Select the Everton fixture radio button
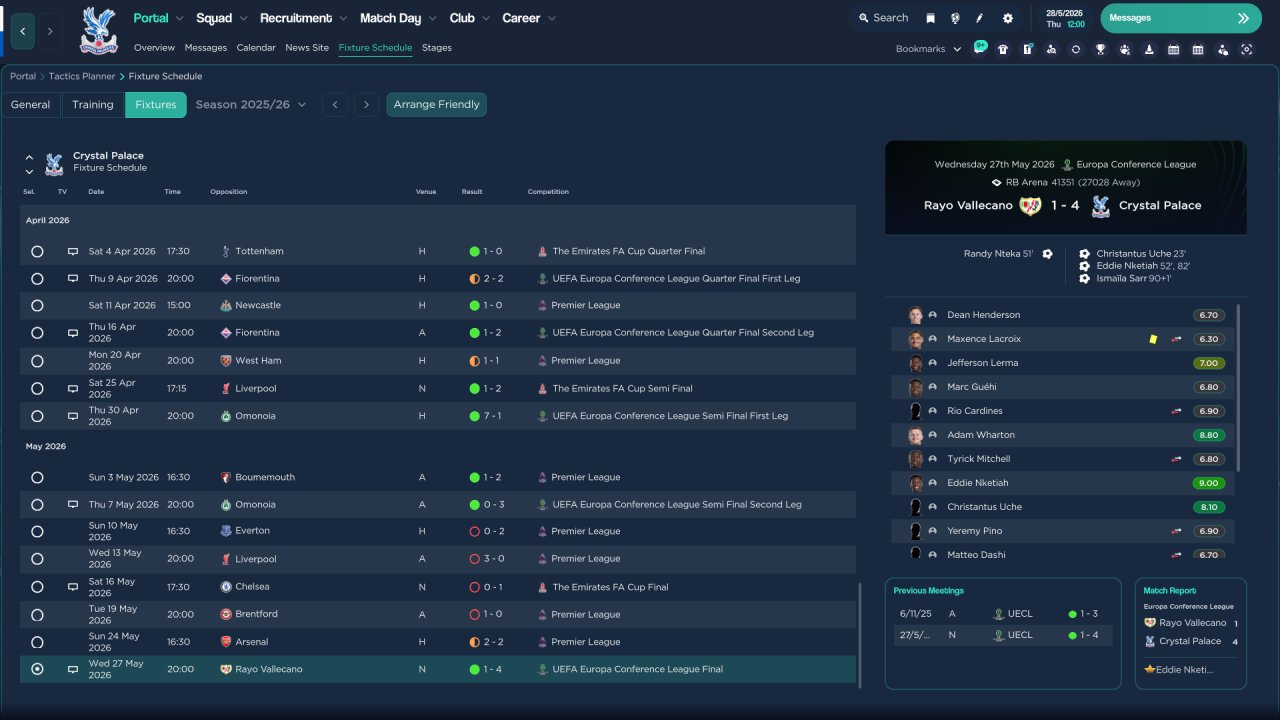Image resolution: width=1280 pixels, height=720 pixels. pos(37,531)
